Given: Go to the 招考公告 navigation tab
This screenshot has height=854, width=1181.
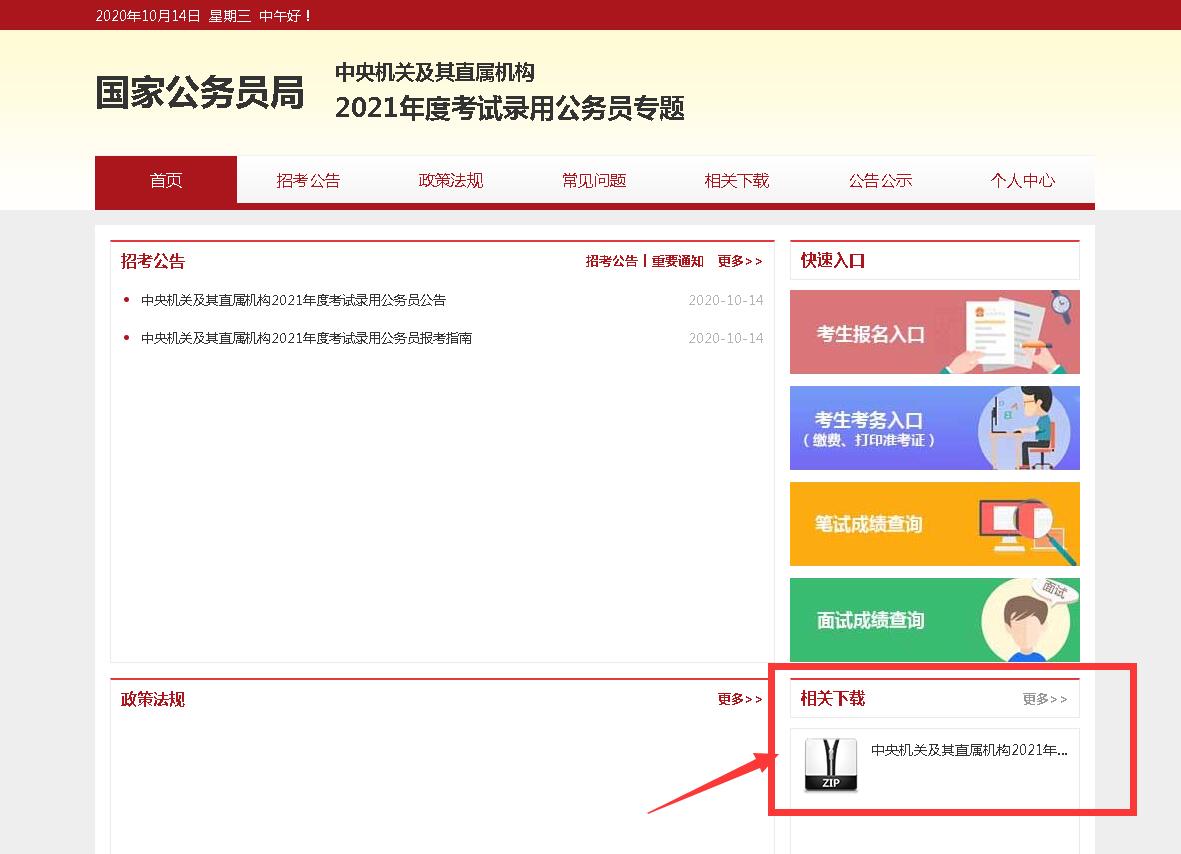Looking at the screenshot, I should 308,181.
